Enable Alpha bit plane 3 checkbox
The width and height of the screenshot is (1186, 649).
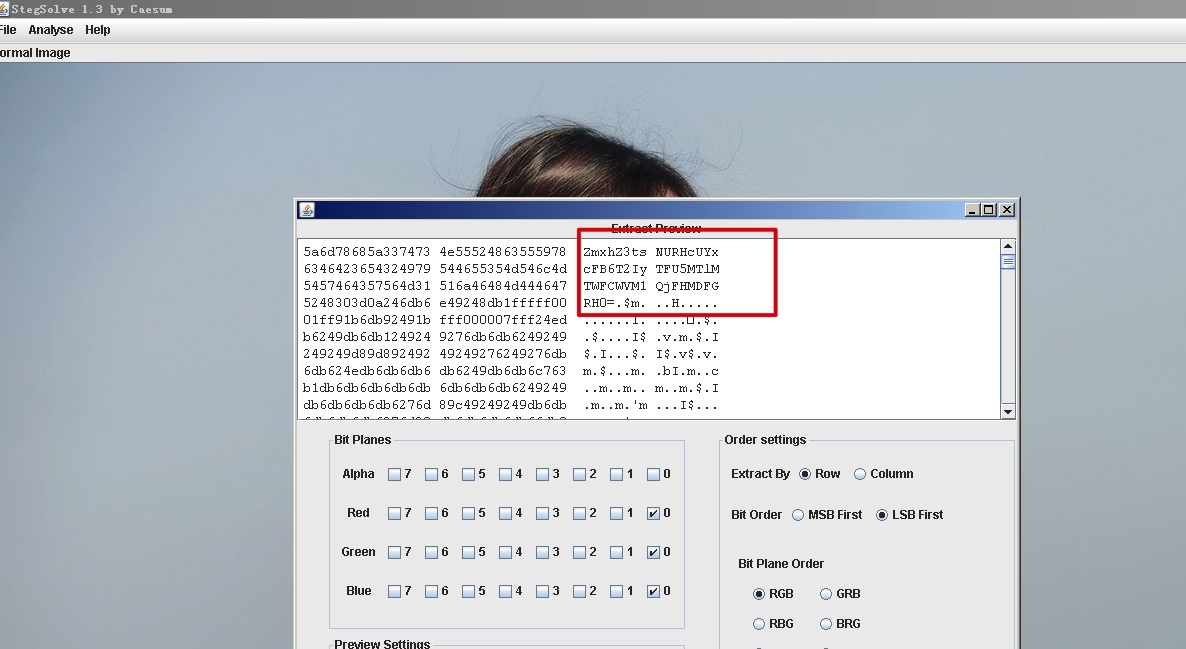[x=542, y=474]
